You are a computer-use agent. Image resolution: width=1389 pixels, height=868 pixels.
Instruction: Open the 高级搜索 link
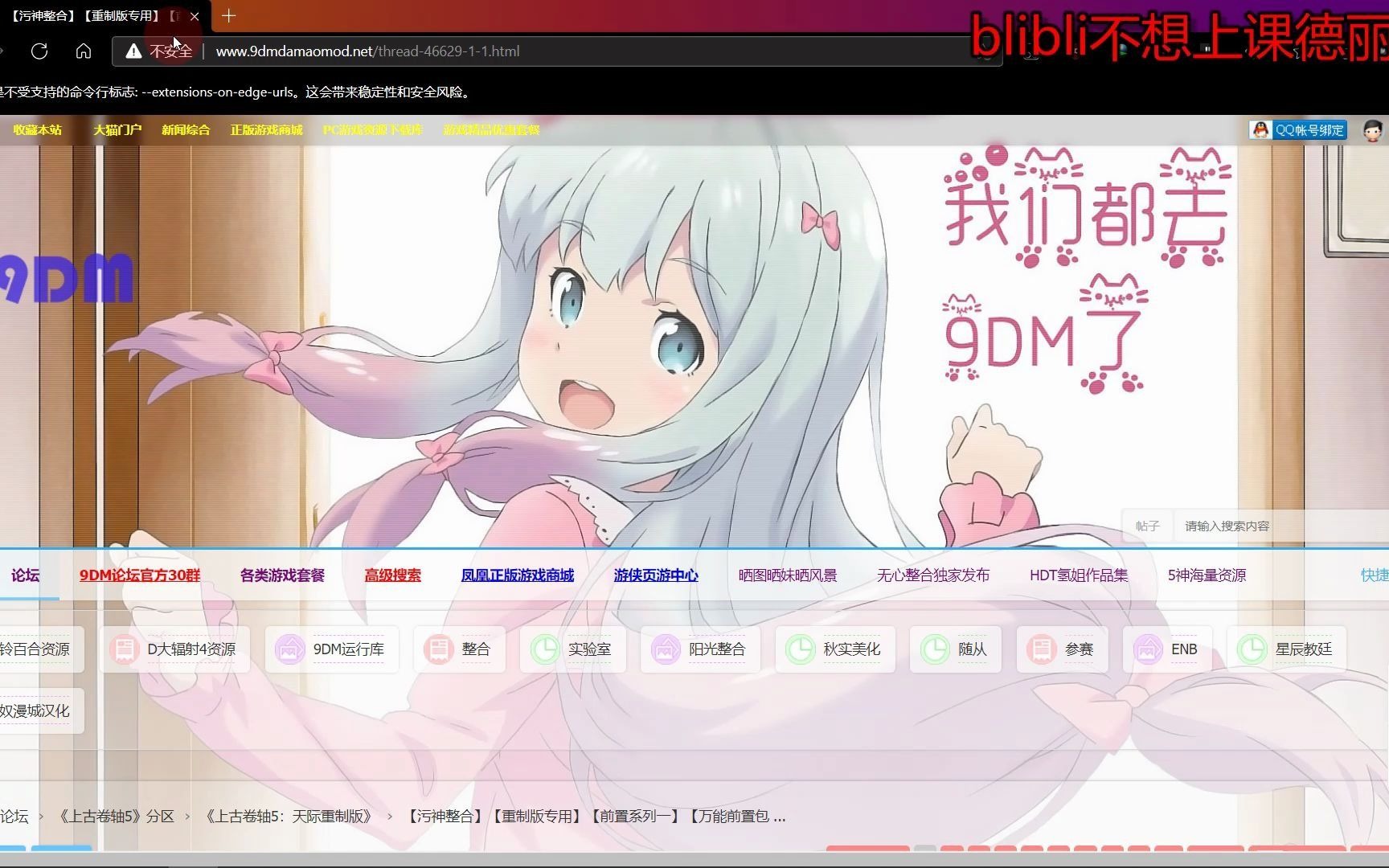tap(392, 575)
